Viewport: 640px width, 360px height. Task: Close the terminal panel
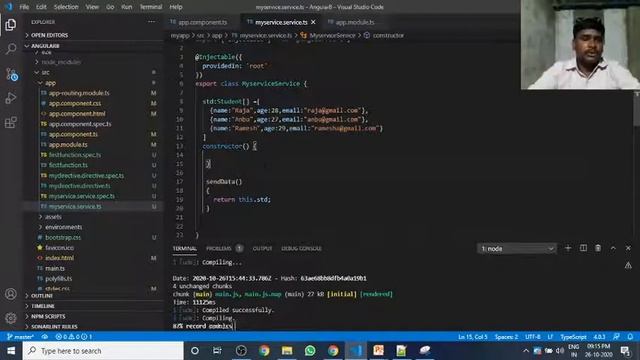point(628,248)
